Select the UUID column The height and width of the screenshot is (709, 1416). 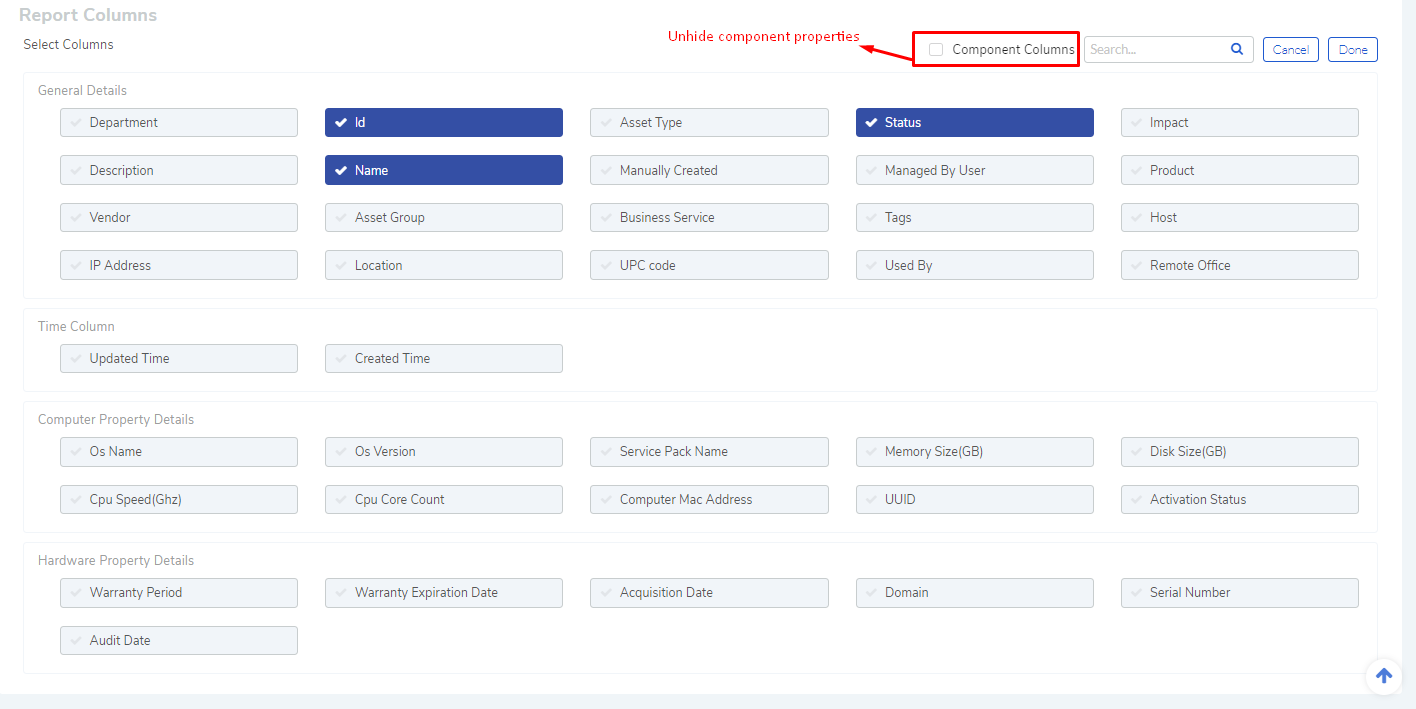(975, 499)
